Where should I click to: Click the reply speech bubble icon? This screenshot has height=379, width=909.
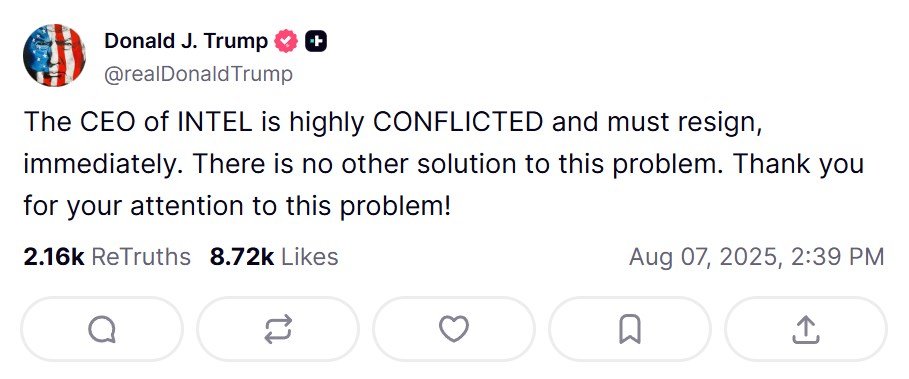101,330
